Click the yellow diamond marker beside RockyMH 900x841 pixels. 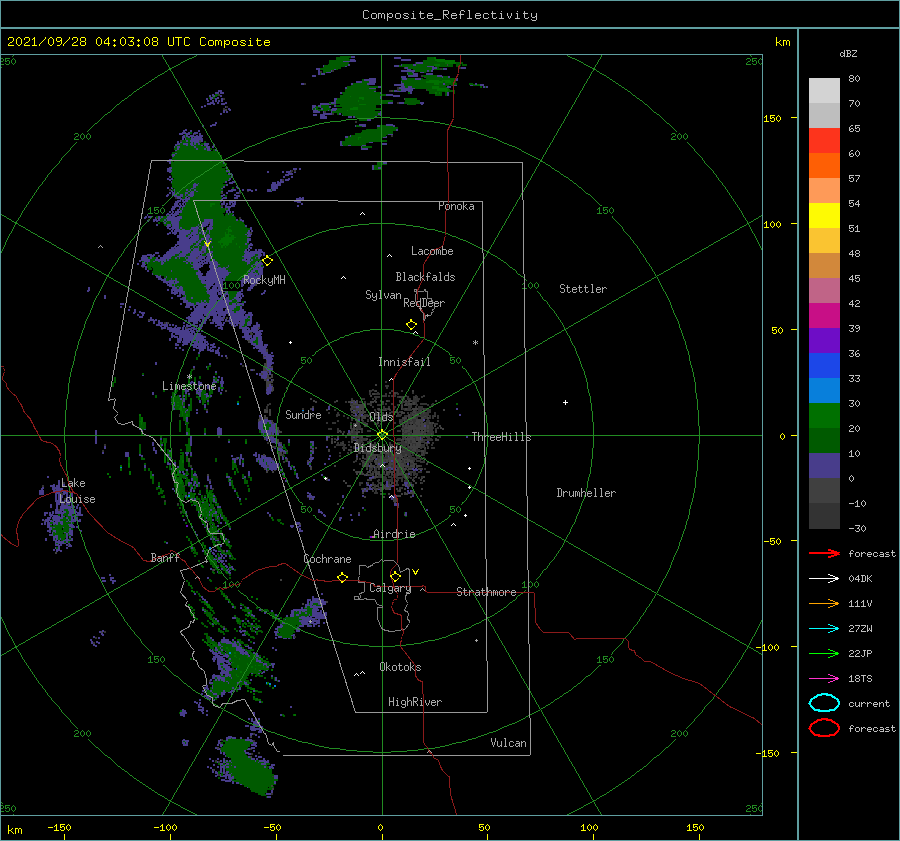(x=267, y=261)
